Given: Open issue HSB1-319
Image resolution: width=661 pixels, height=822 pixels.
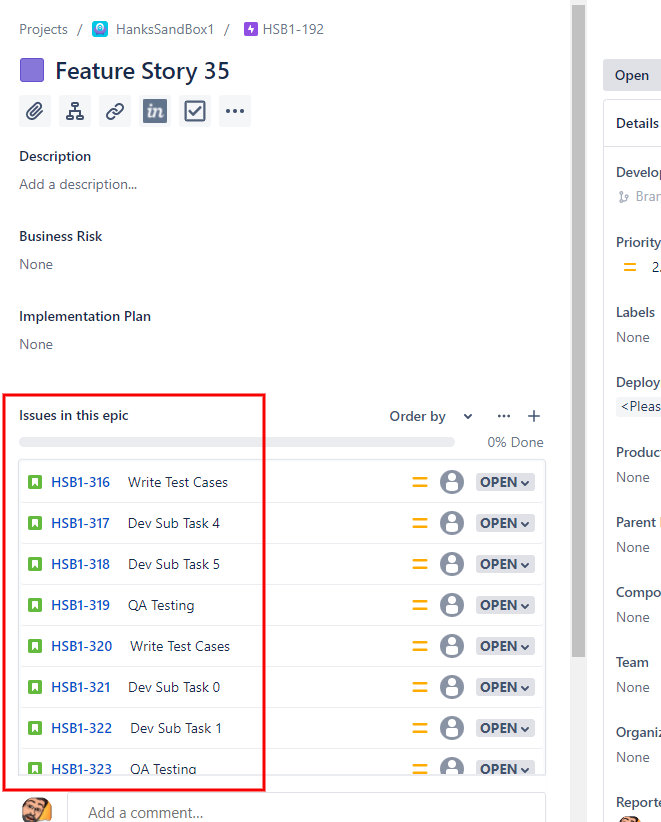Looking at the screenshot, I should pyautogui.click(x=81, y=605).
